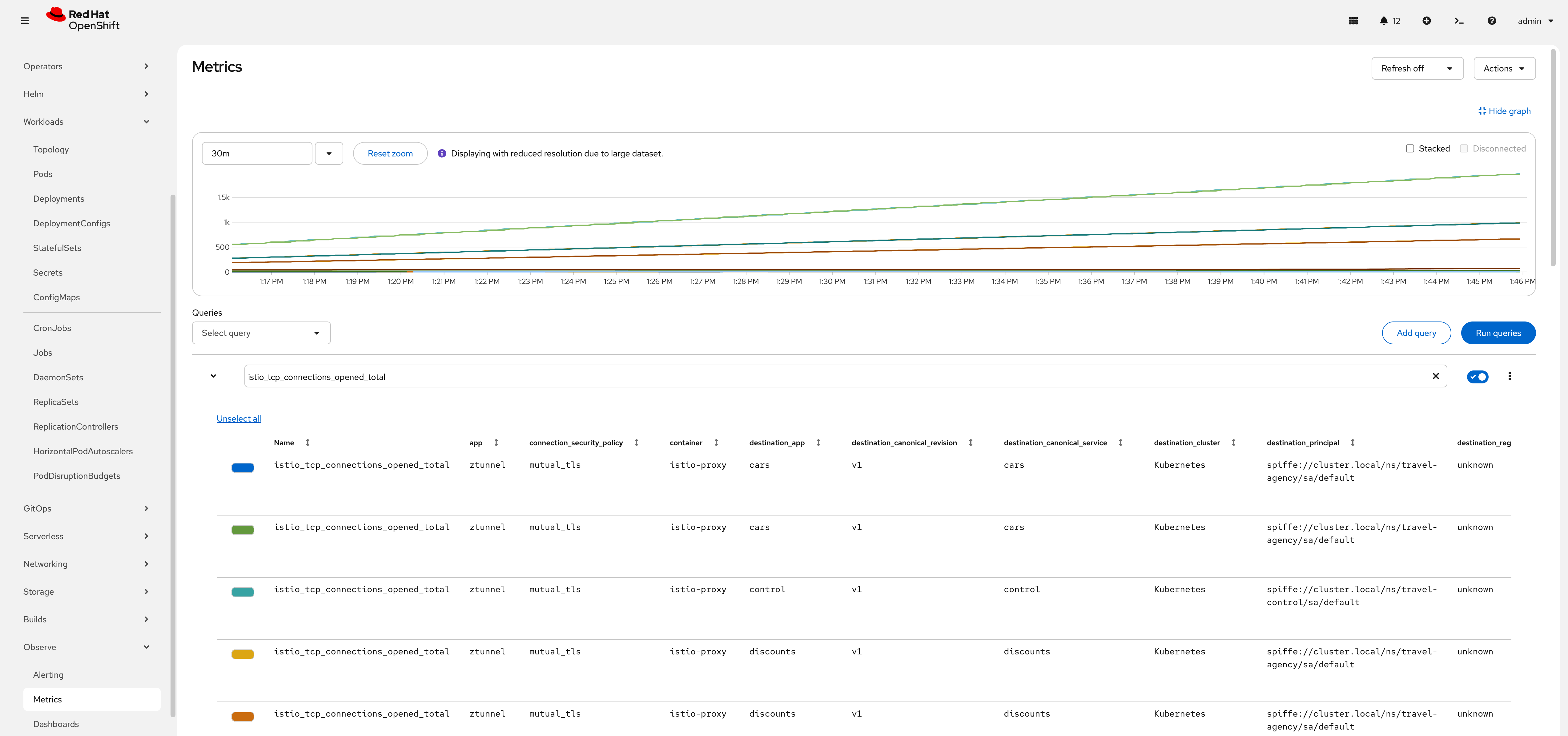Click inside the istio_tcp_connections_opened_total query field
This screenshot has height=736, width=1568.
point(548,376)
